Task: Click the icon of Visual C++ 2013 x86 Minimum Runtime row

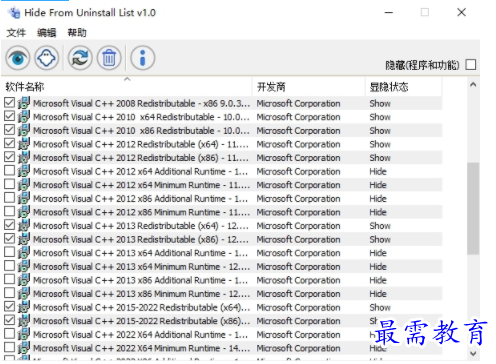Action: point(24,293)
